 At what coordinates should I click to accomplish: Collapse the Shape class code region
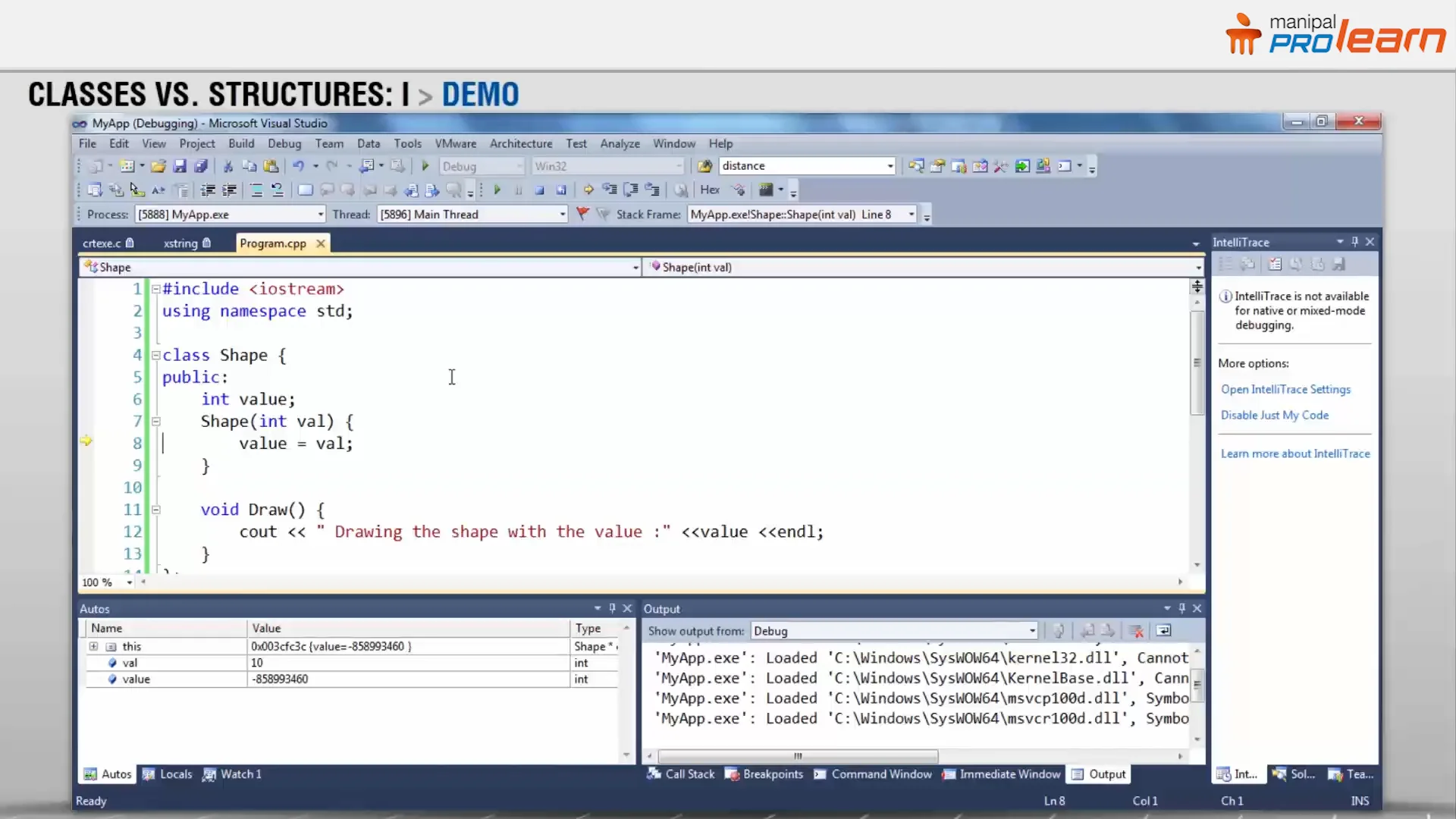156,355
